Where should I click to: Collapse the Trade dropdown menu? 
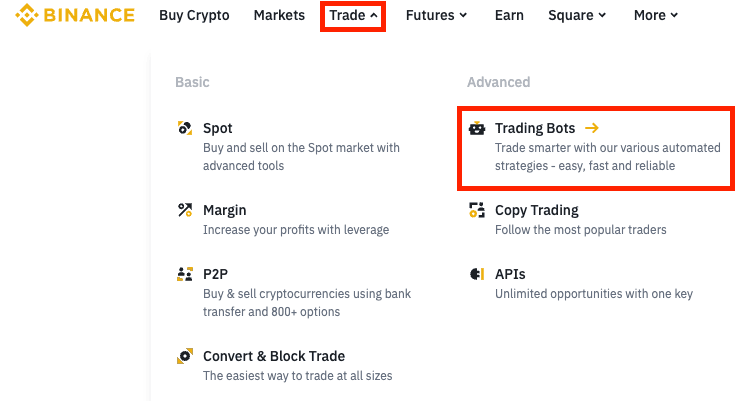[x=353, y=16]
